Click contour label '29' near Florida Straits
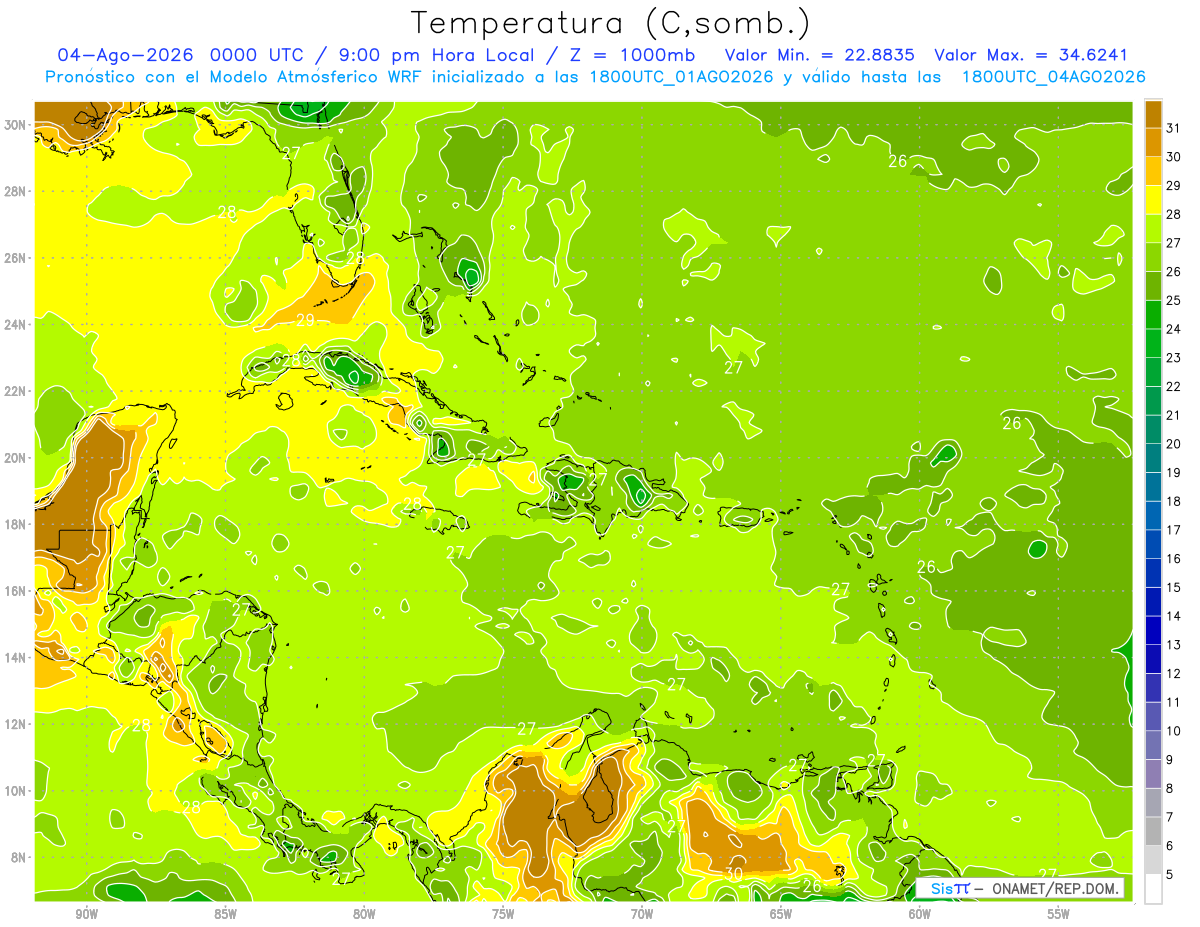This screenshot has width=1200, height=927. [306, 320]
